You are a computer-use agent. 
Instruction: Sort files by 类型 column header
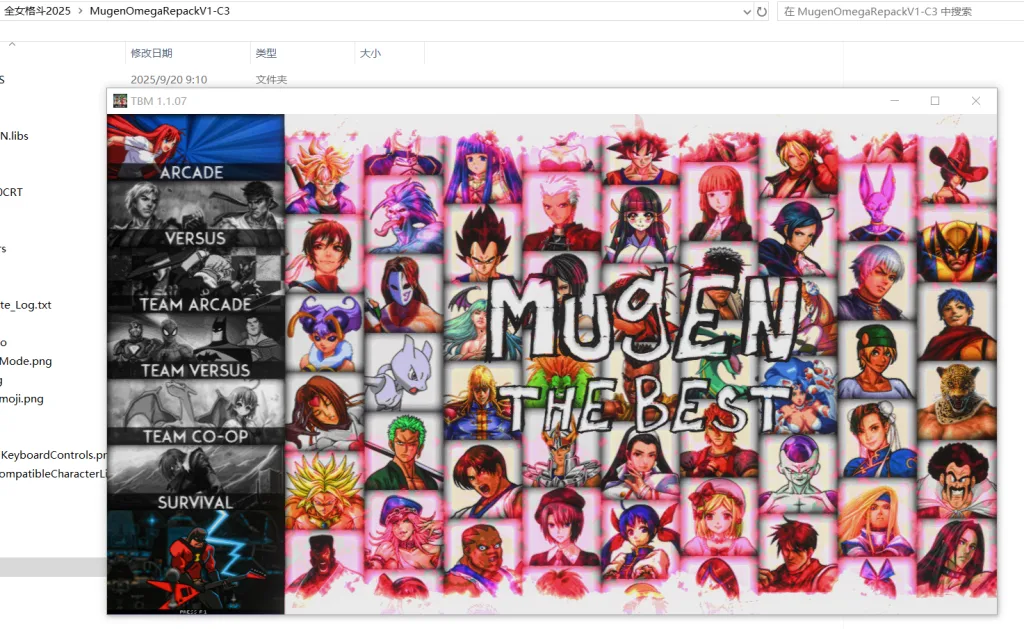[266, 53]
